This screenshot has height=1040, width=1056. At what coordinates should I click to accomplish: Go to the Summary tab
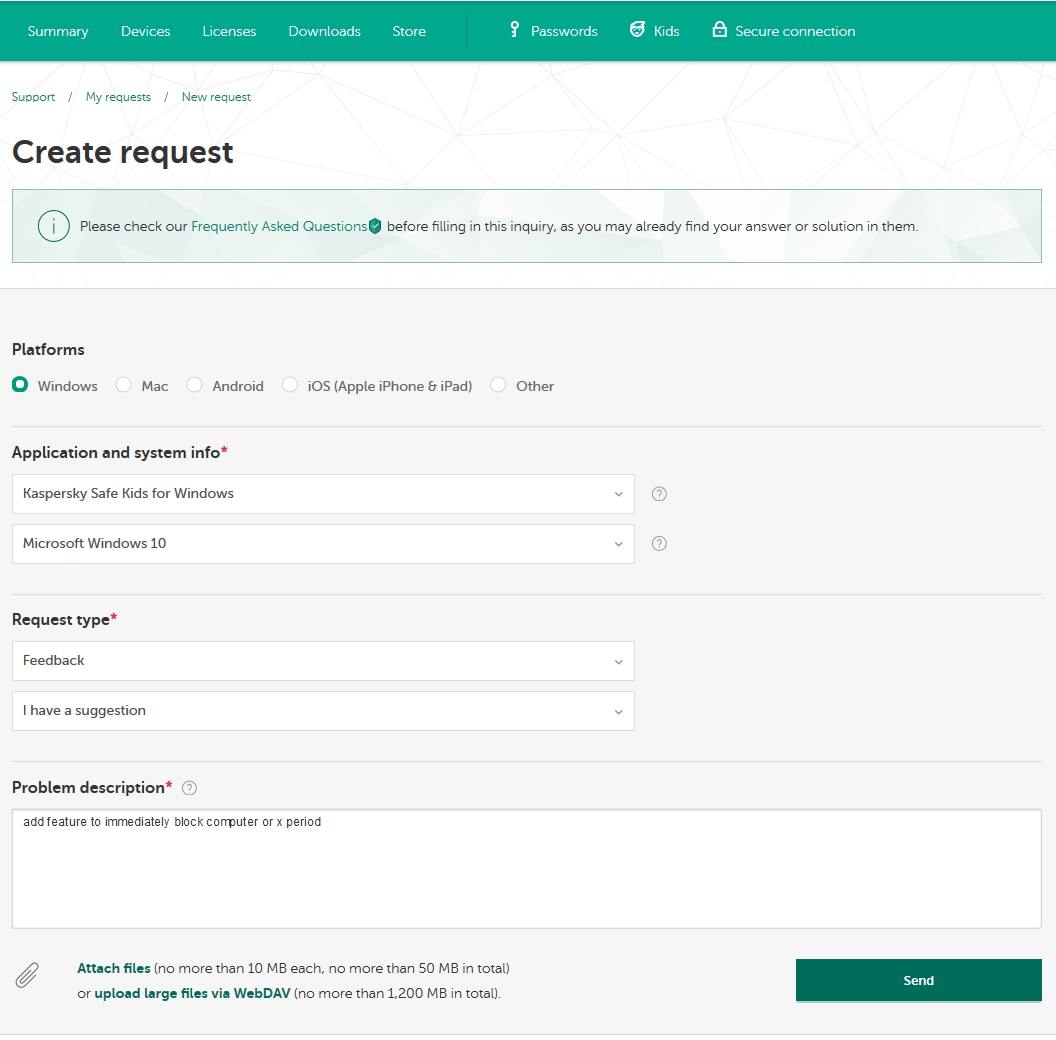point(58,31)
